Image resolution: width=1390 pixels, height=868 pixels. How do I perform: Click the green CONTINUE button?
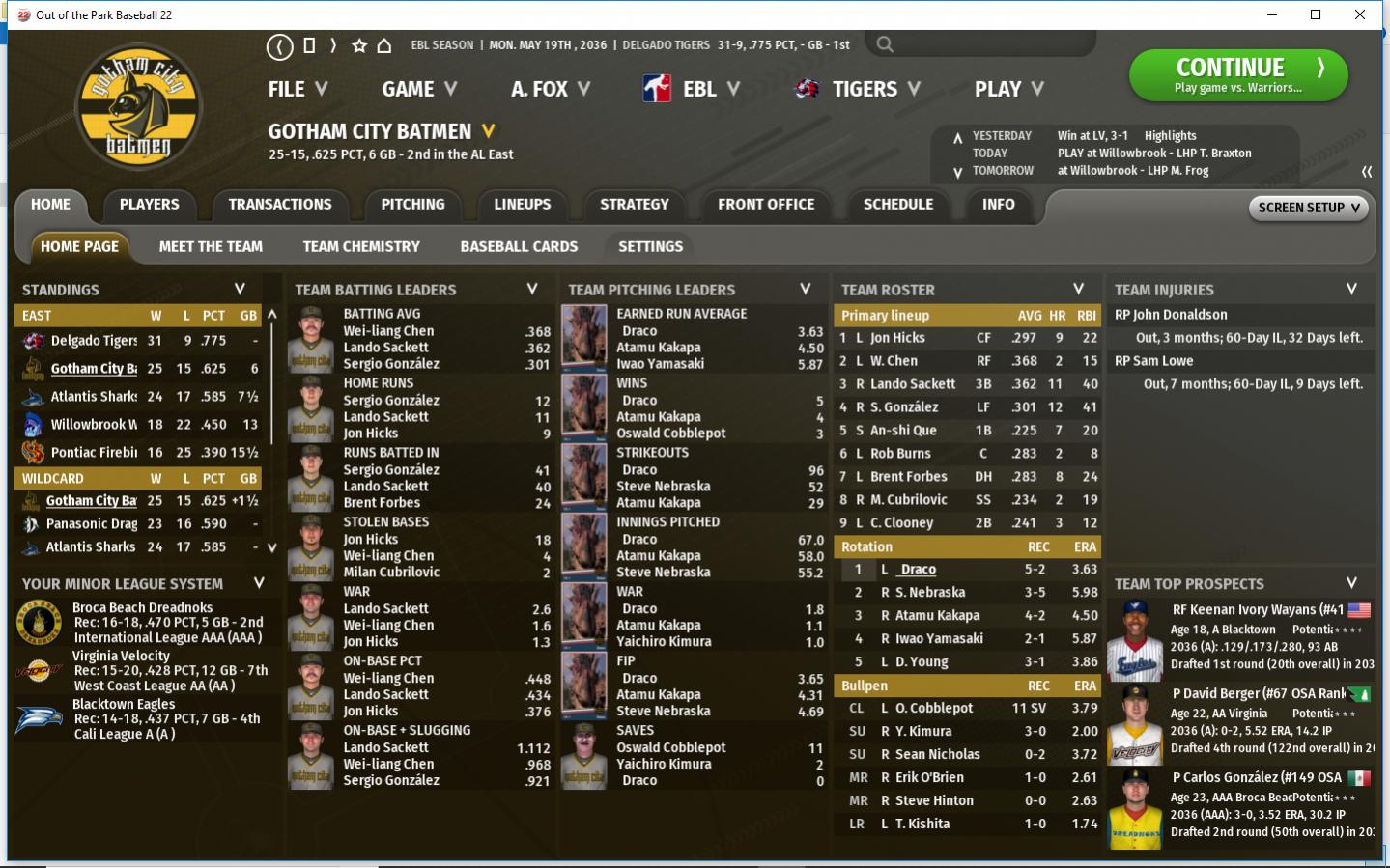click(1238, 75)
